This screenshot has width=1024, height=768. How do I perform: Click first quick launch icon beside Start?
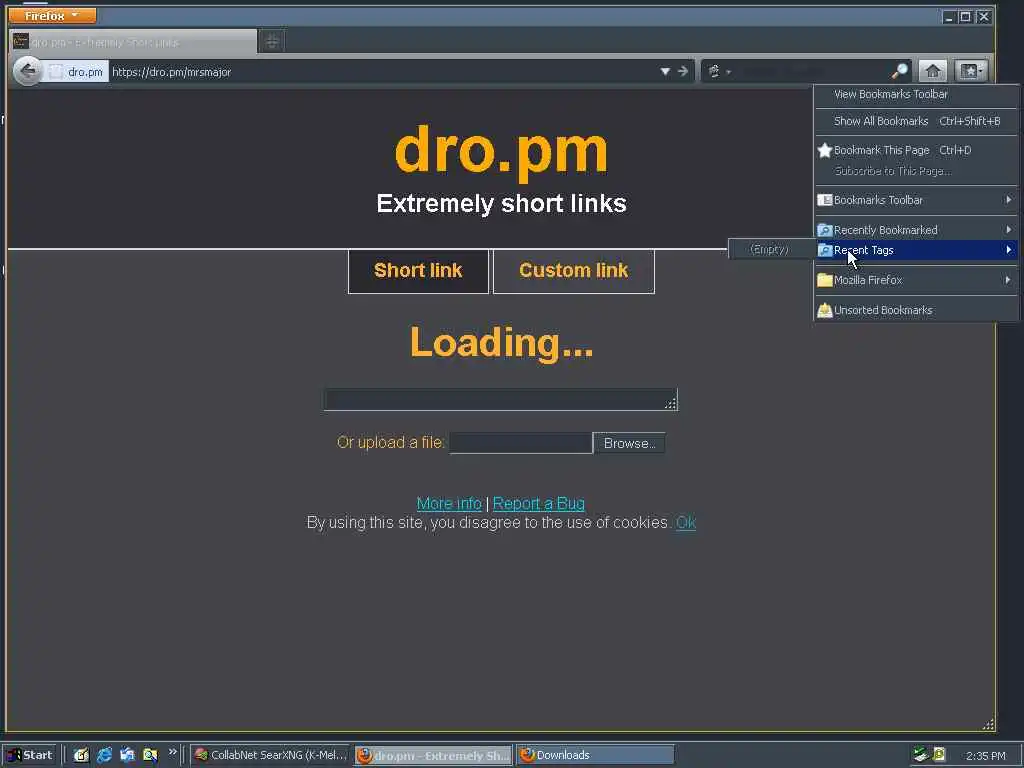coord(81,755)
